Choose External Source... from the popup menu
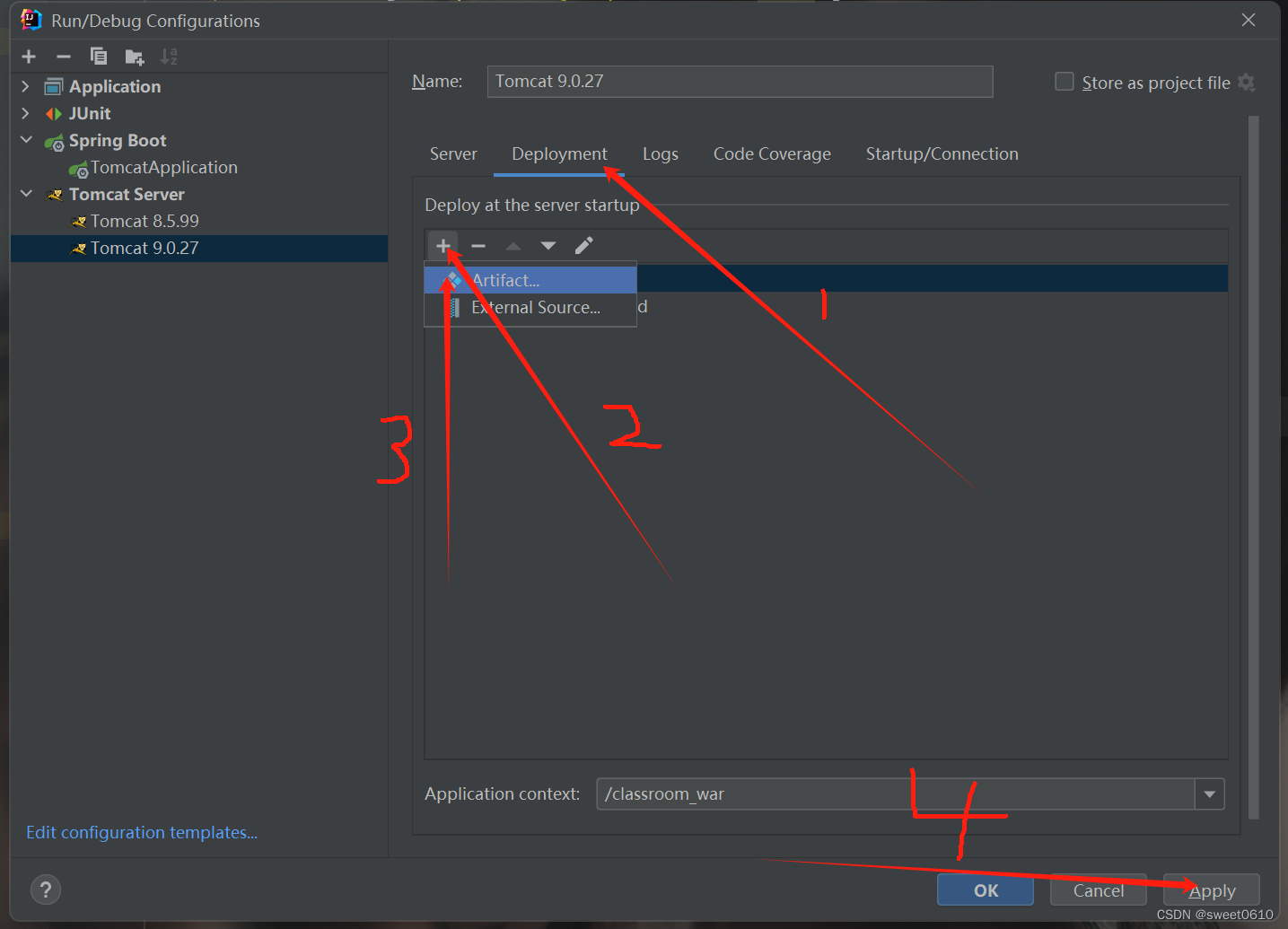This screenshot has width=1288, height=929. pyautogui.click(x=530, y=307)
